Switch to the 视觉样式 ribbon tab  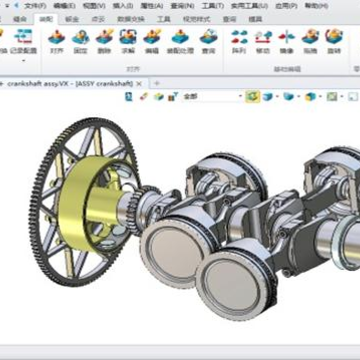197,19
